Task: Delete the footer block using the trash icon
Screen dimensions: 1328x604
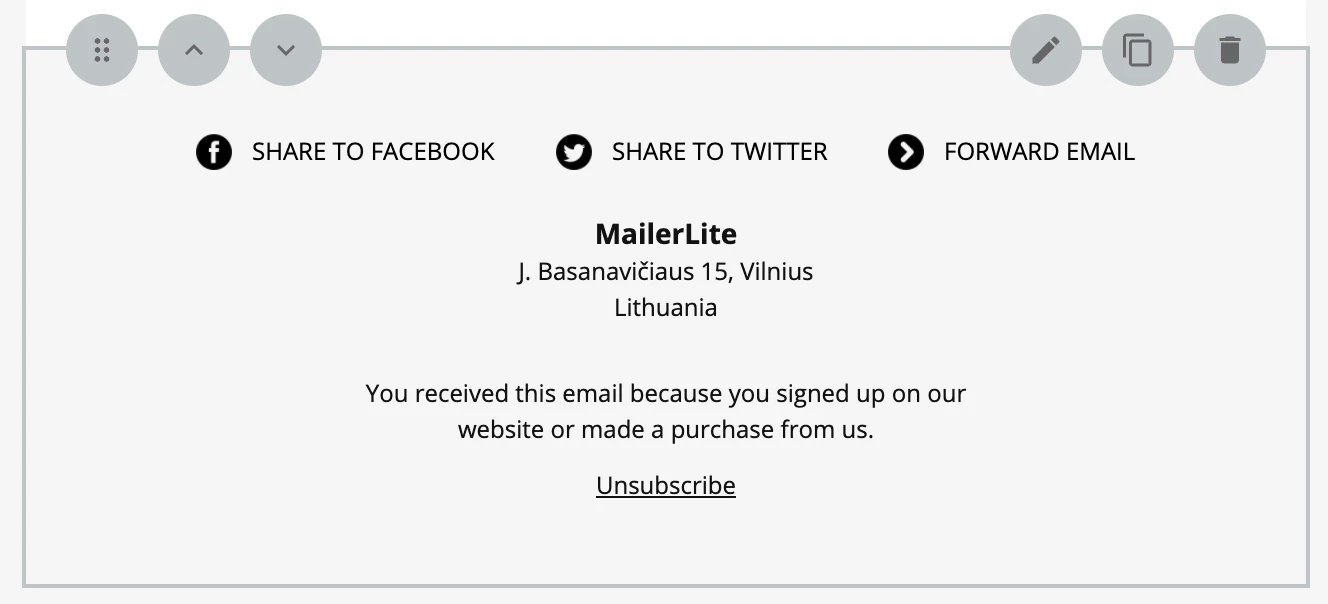Action: [1230, 50]
